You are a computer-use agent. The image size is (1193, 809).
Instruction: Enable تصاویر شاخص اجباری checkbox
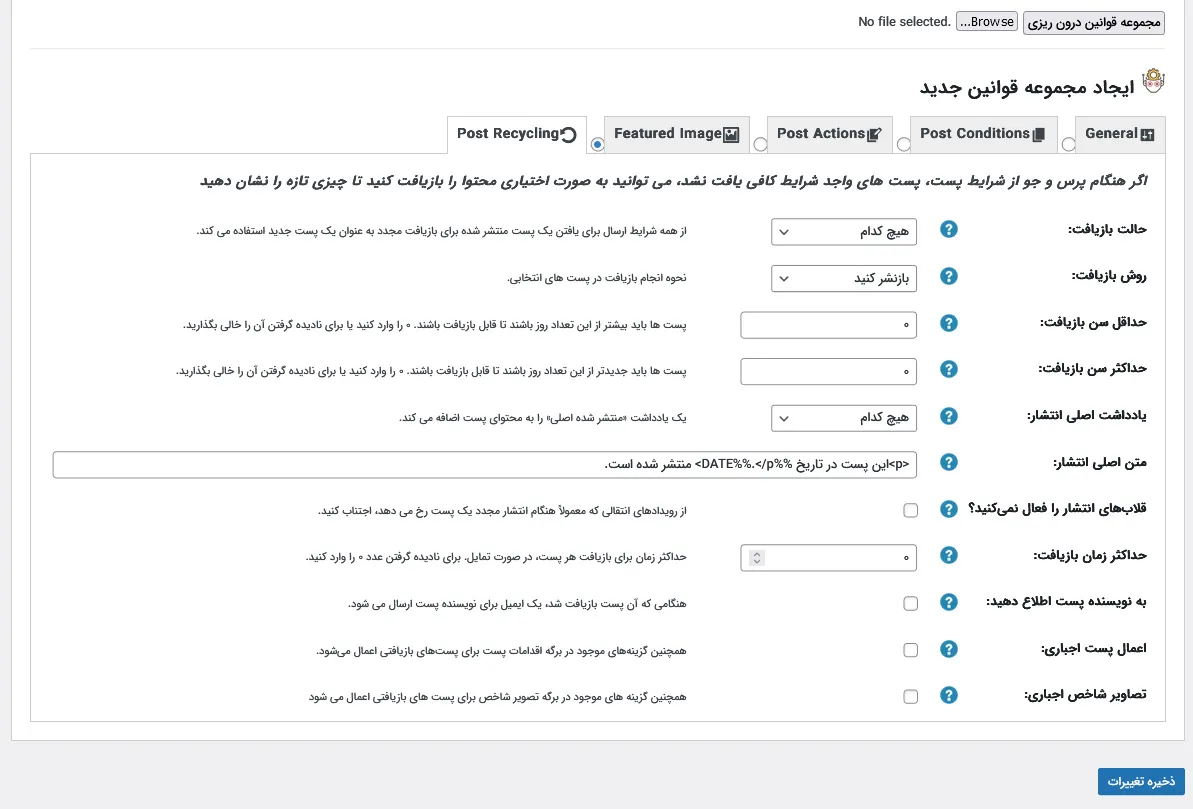pos(910,696)
